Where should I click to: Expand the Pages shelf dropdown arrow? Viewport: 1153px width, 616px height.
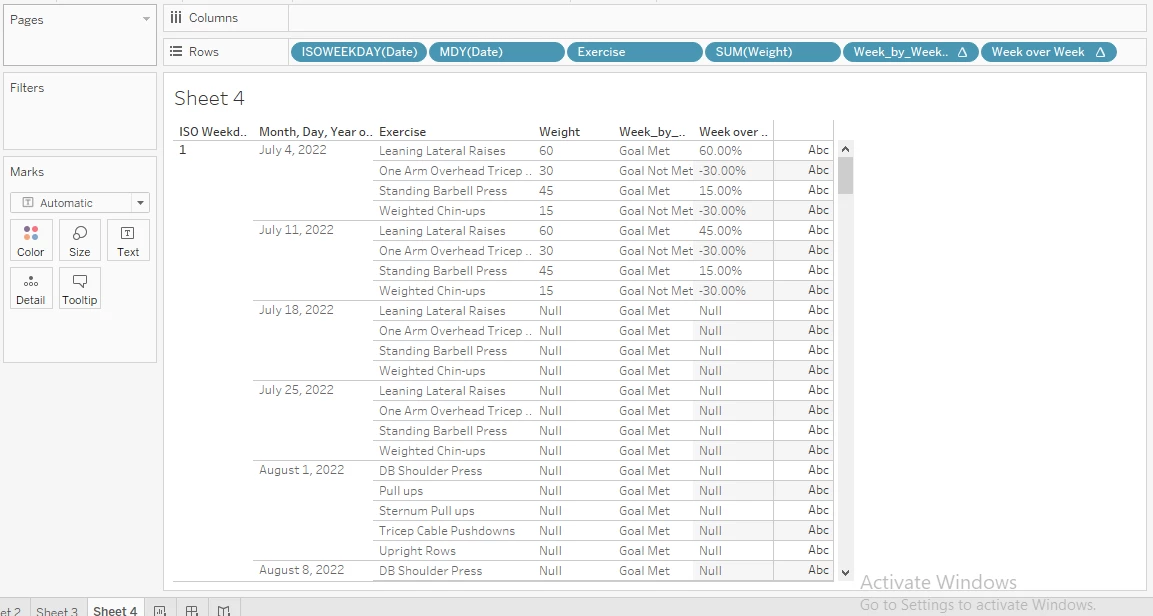coord(146,20)
